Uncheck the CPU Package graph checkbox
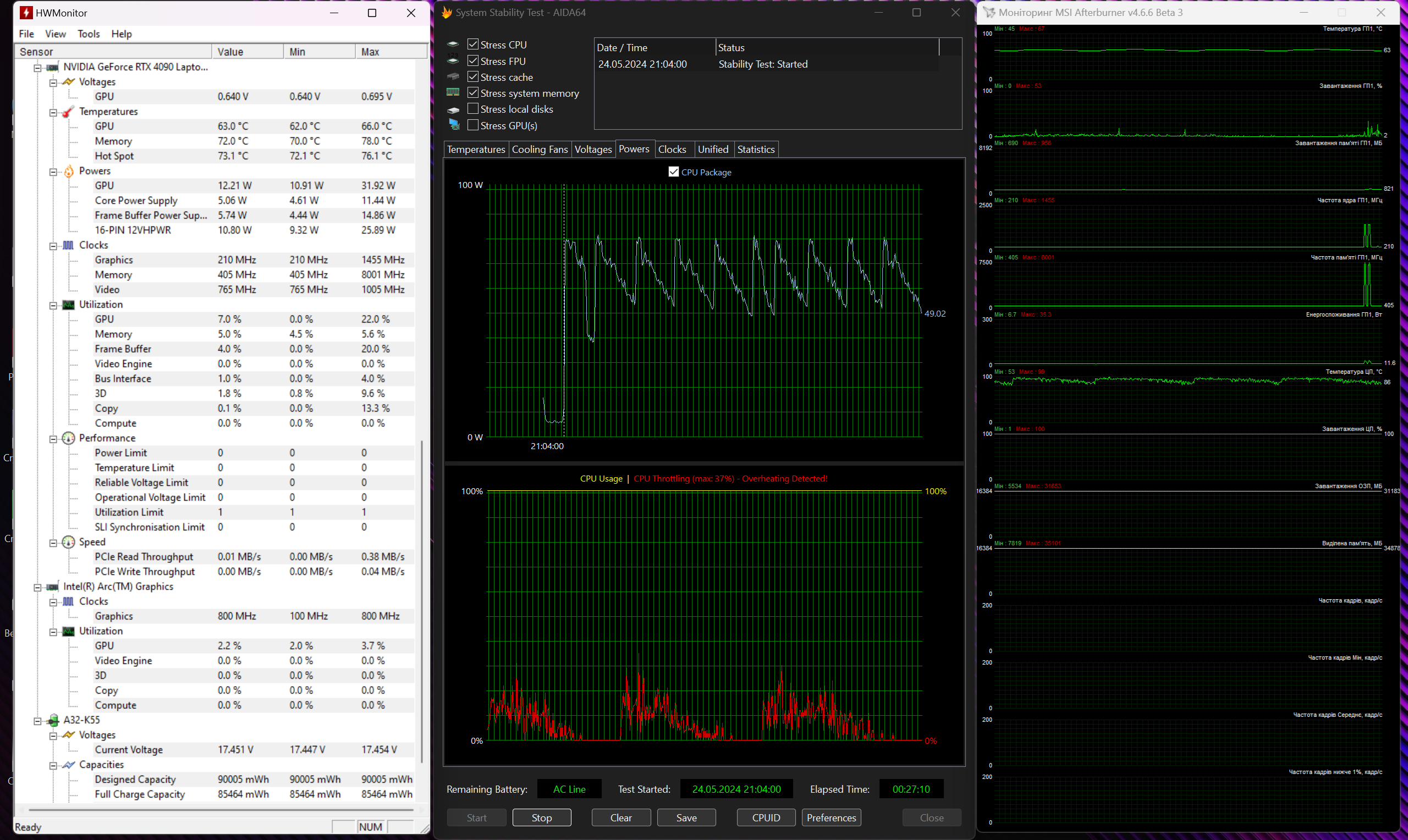 point(673,172)
